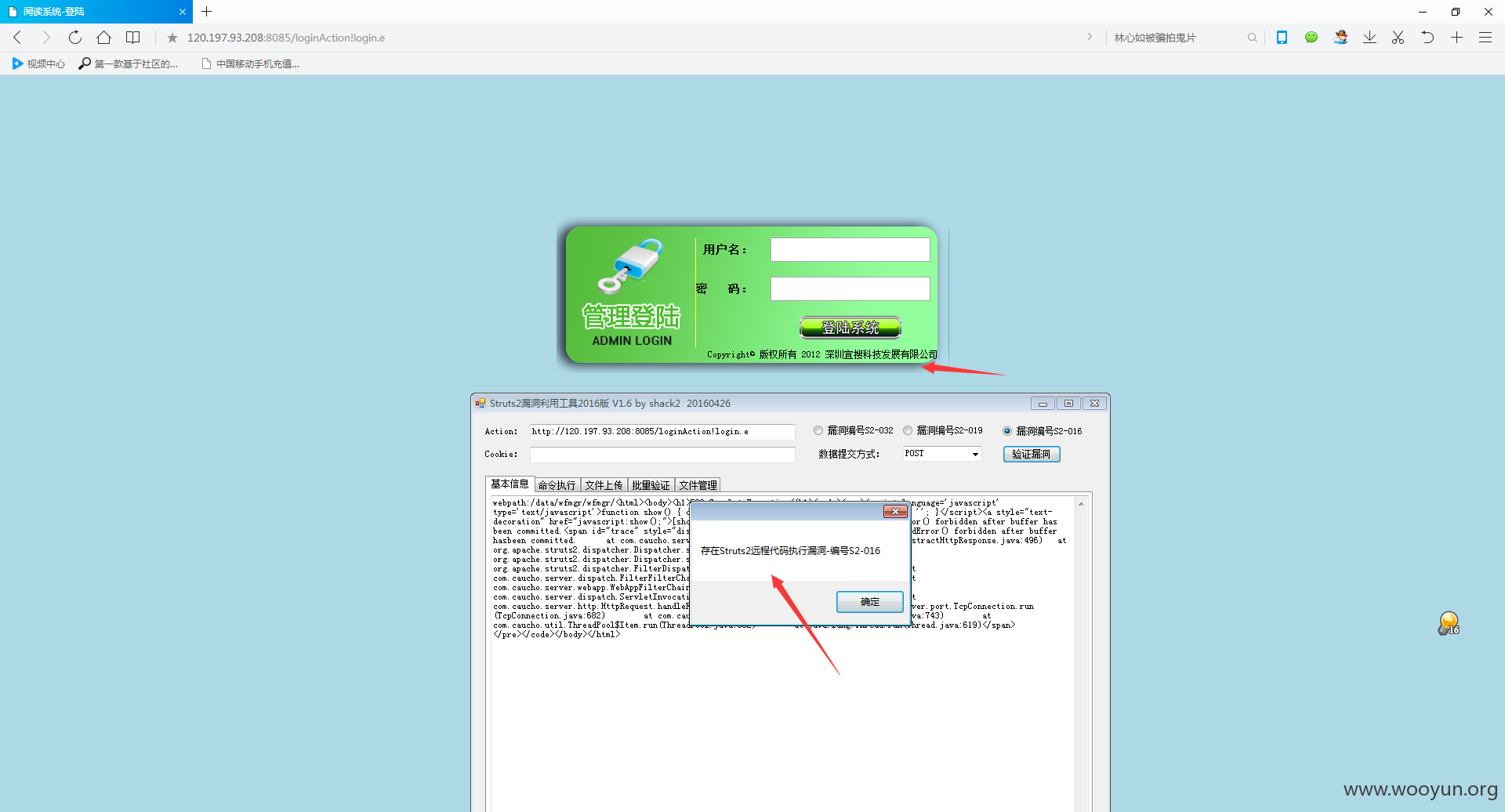Switch to 文件上传 tab

click(x=604, y=486)
